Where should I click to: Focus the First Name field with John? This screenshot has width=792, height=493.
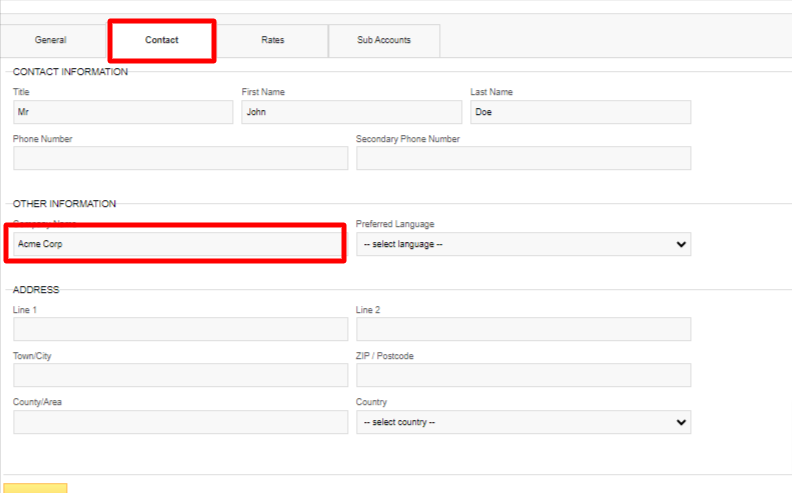(352, 112)
